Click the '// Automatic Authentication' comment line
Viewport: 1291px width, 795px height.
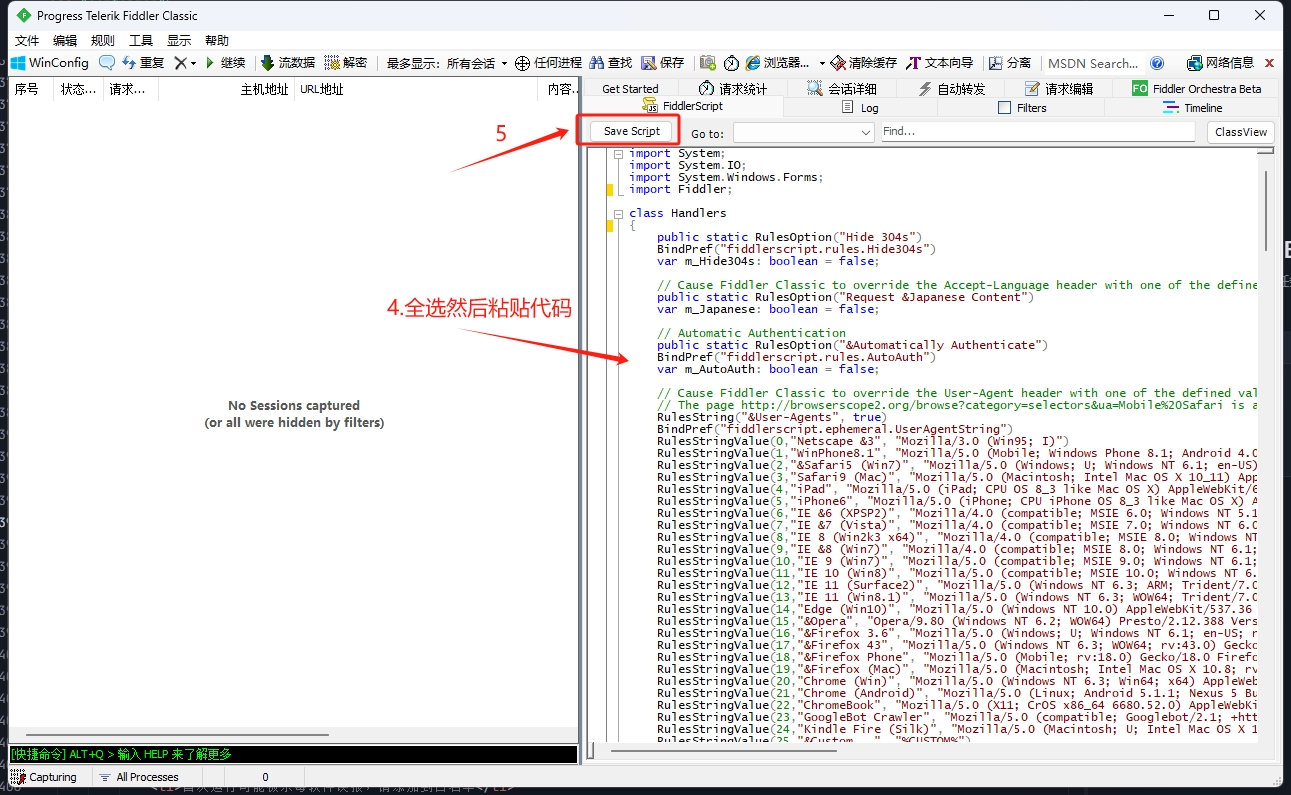[x=751, y=333]
